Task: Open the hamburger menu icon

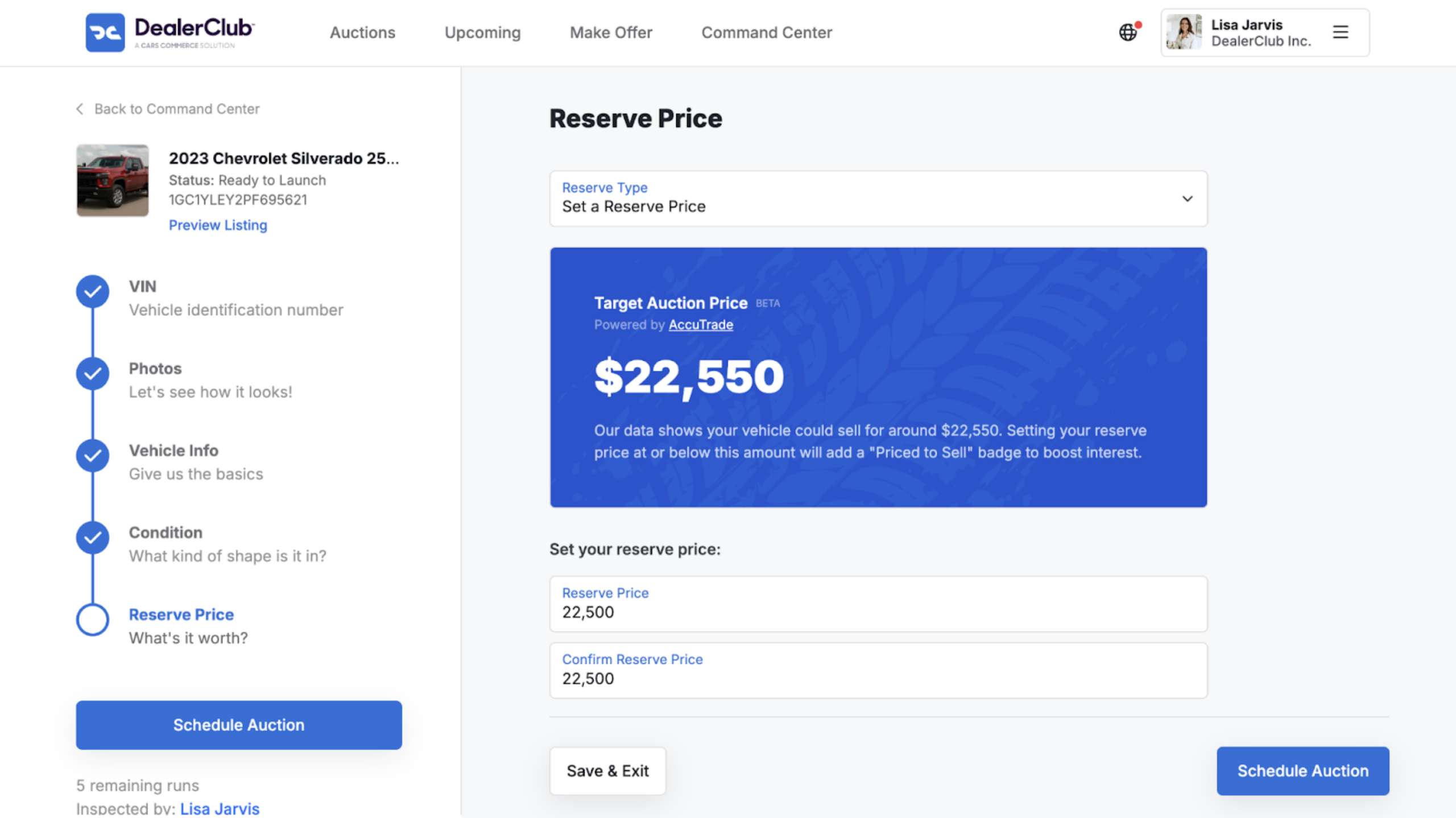Action: click(1340, 32)
